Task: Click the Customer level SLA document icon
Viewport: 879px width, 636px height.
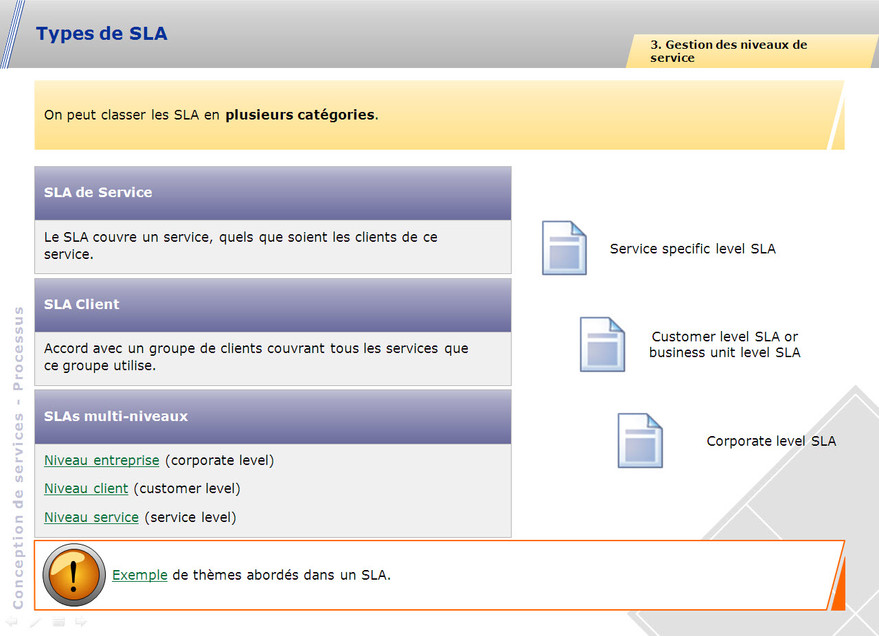Action: pyautogui.click(x=602, y=344)
